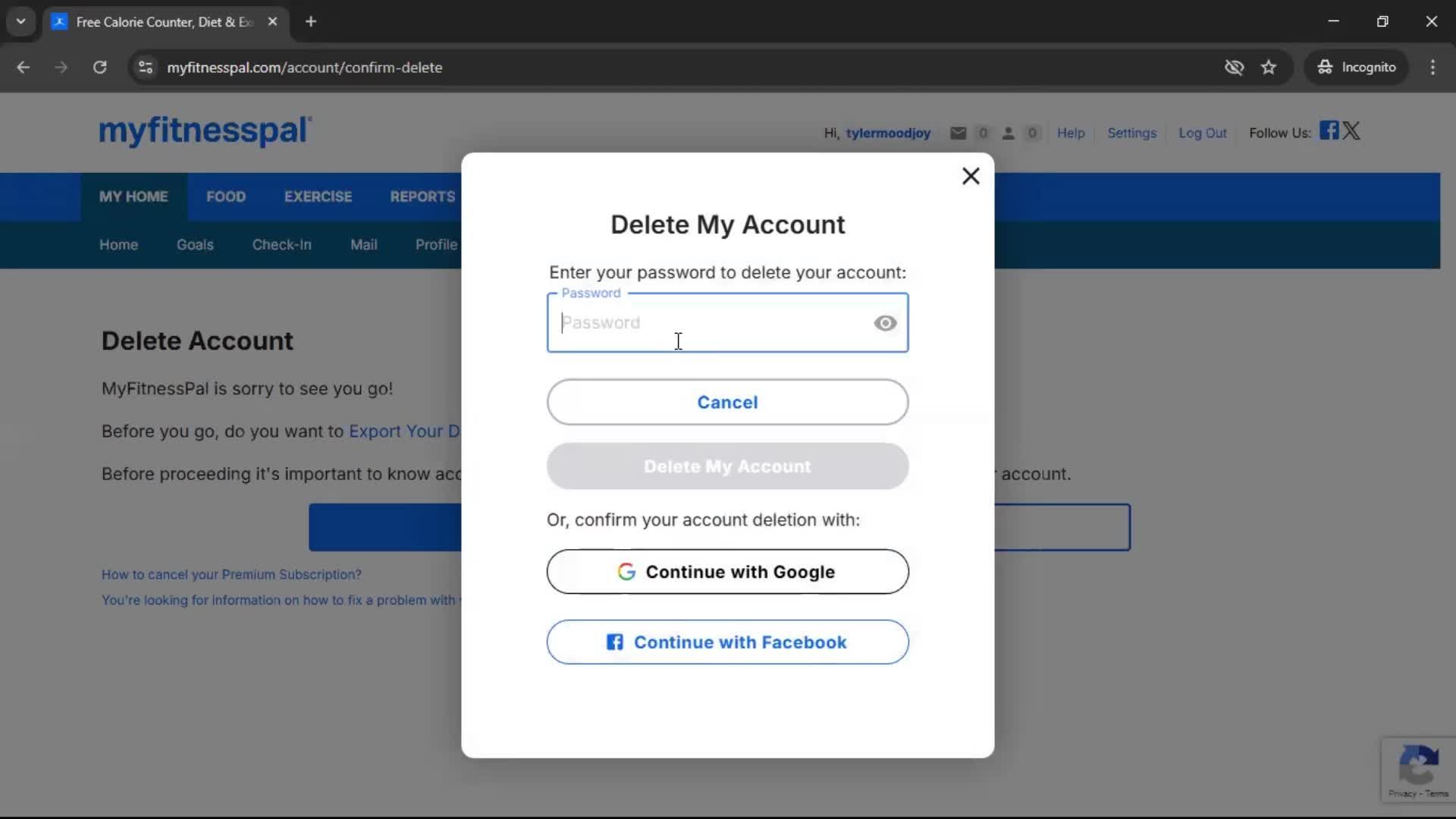Viewport: 1456px width, 819px height.
Task: Focus the Password input field
Action: (727, 323)
